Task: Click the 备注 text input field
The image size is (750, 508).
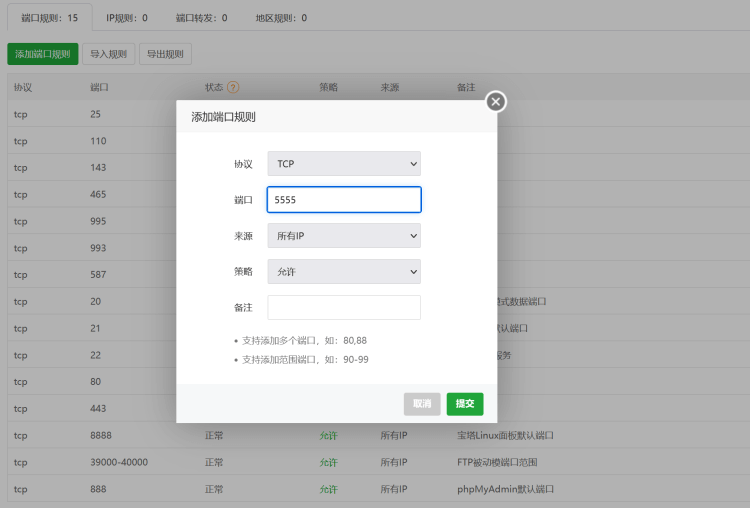Action: coord(344,308)
